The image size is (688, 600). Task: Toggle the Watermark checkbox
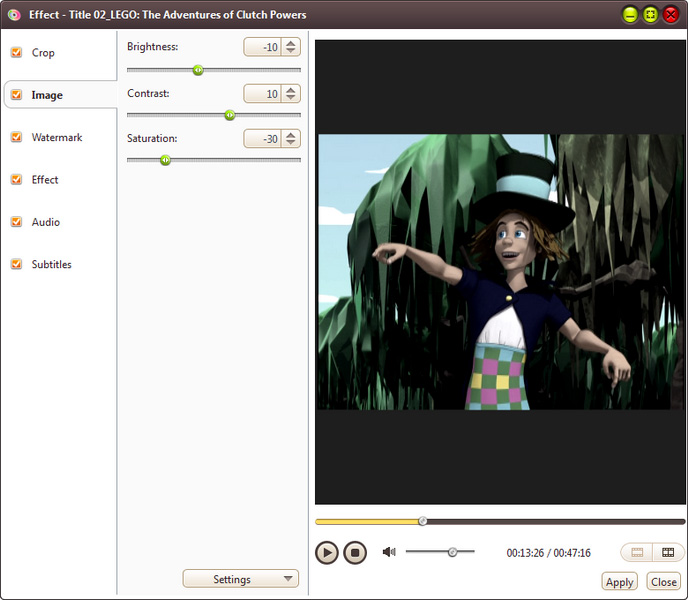[16, 138]
